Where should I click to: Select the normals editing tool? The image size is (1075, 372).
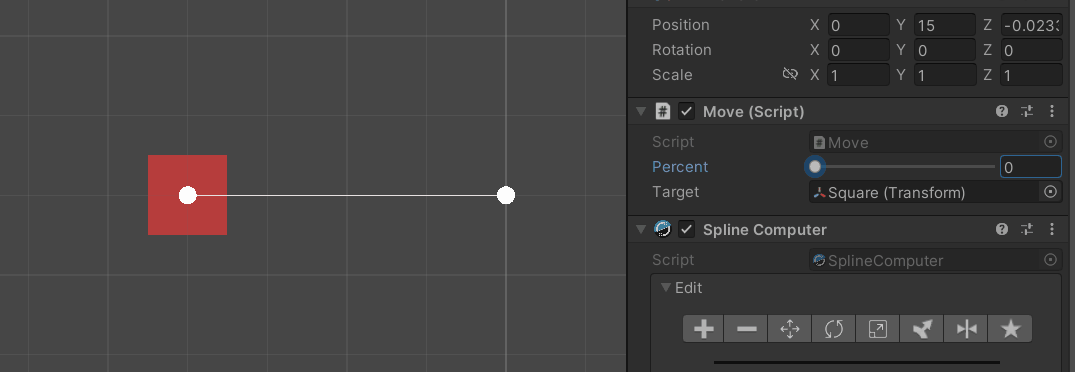[x=921, y=329]
